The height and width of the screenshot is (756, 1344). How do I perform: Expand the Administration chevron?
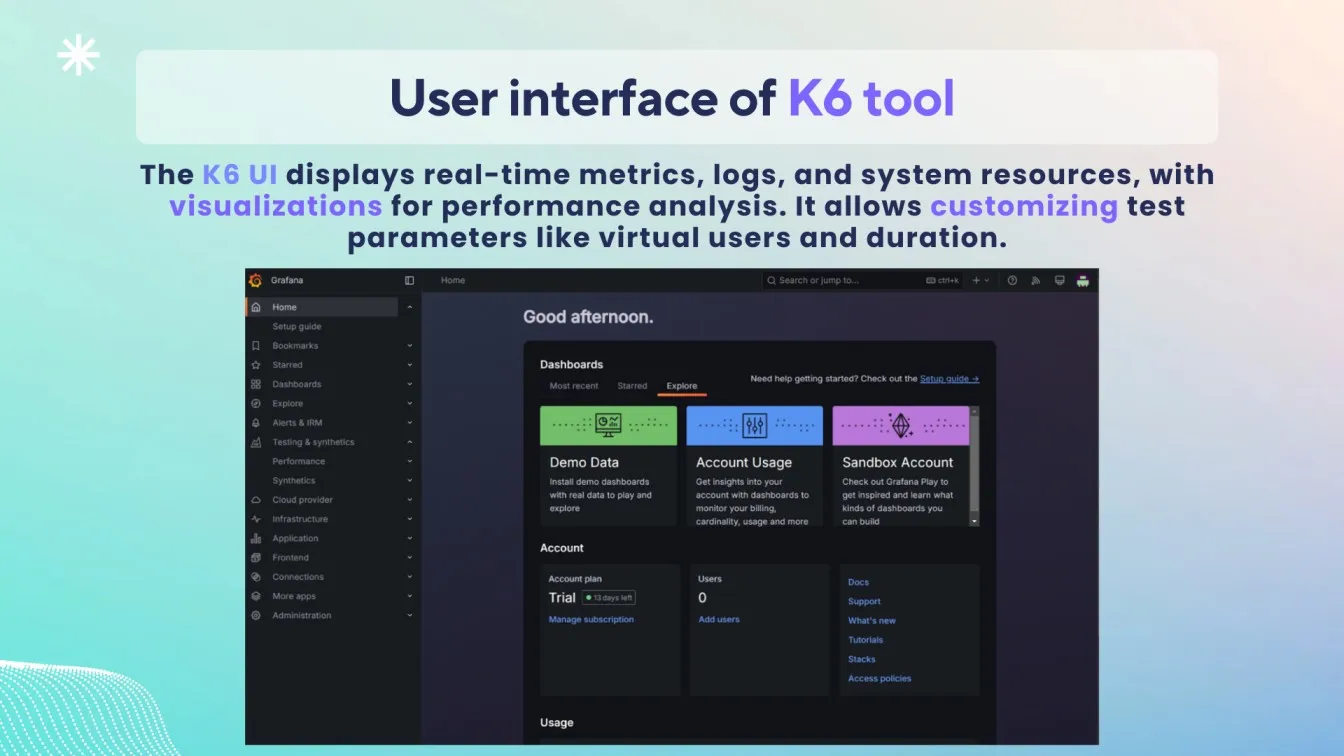coord(410,615)
